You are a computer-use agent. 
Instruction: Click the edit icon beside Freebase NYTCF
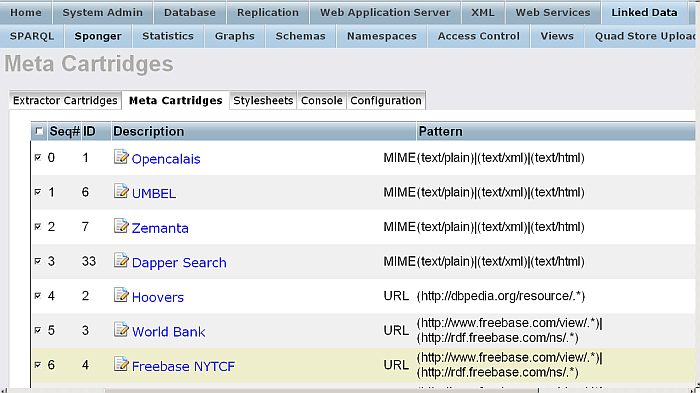pos(121,364)
